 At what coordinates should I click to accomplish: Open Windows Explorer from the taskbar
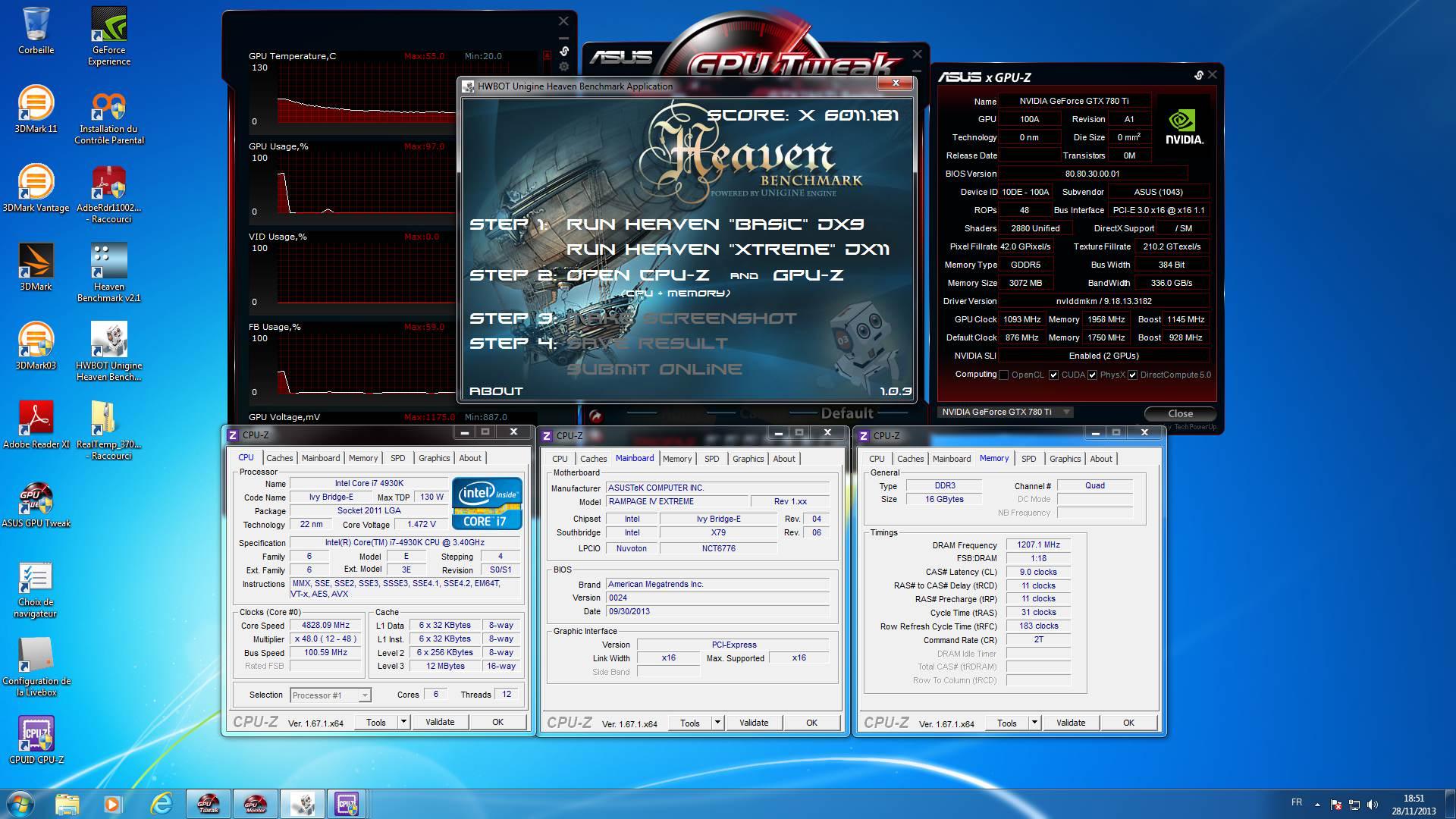67,804
